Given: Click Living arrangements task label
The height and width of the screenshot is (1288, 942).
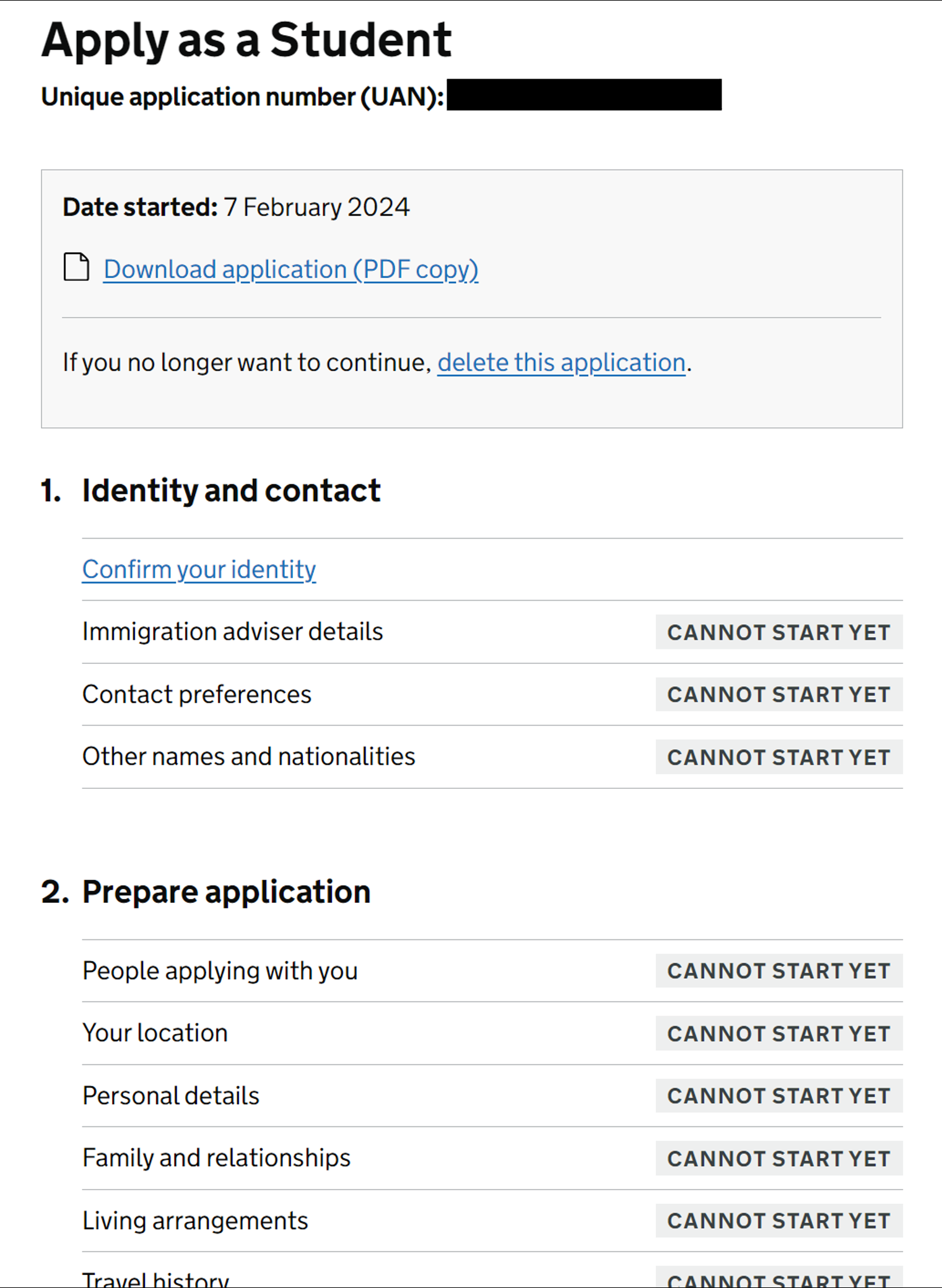Looking at the screenshot, I should pyautogui.click(x=194, y=1221).
